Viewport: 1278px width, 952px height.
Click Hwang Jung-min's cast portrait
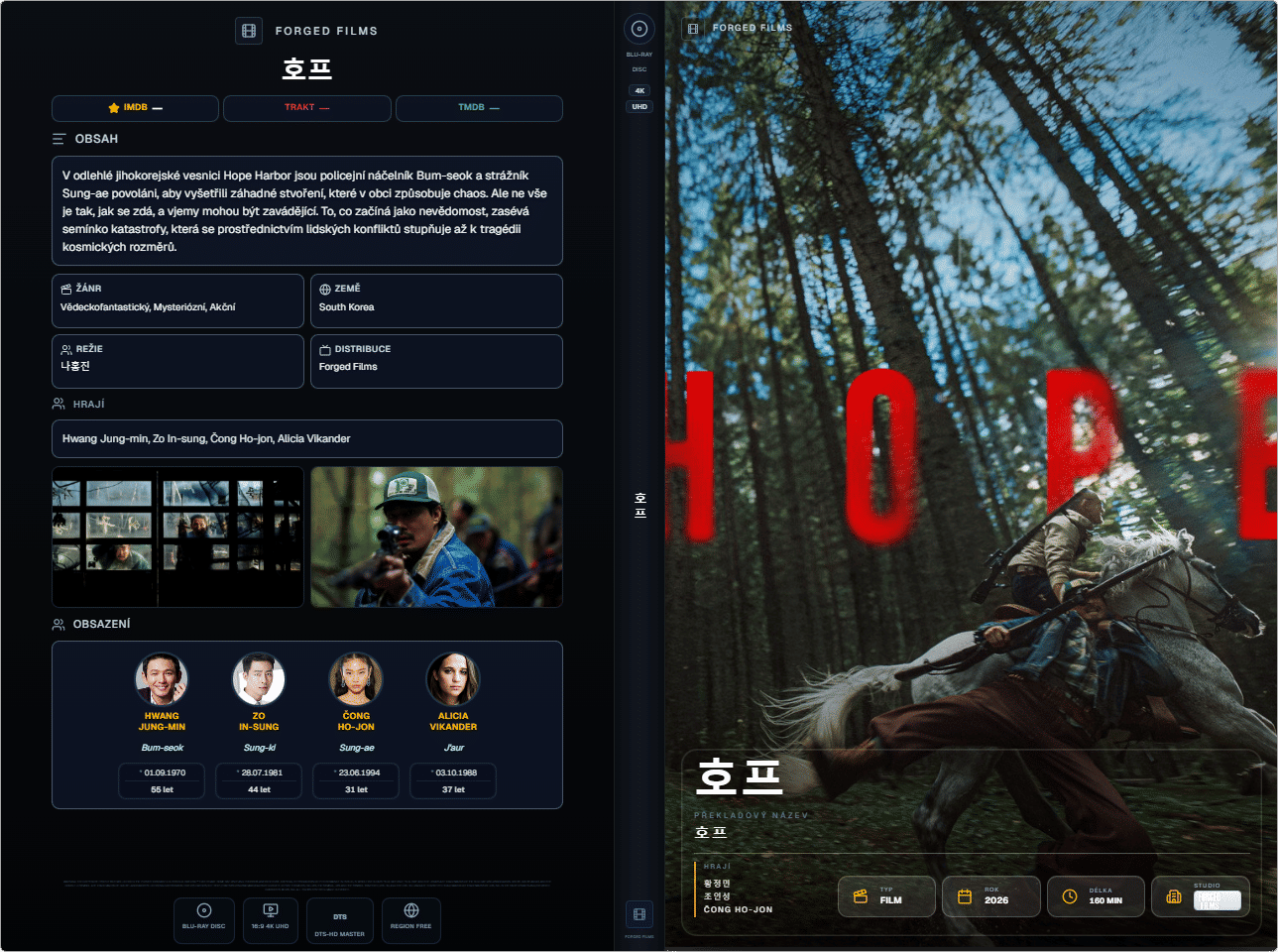click(162, 679)
